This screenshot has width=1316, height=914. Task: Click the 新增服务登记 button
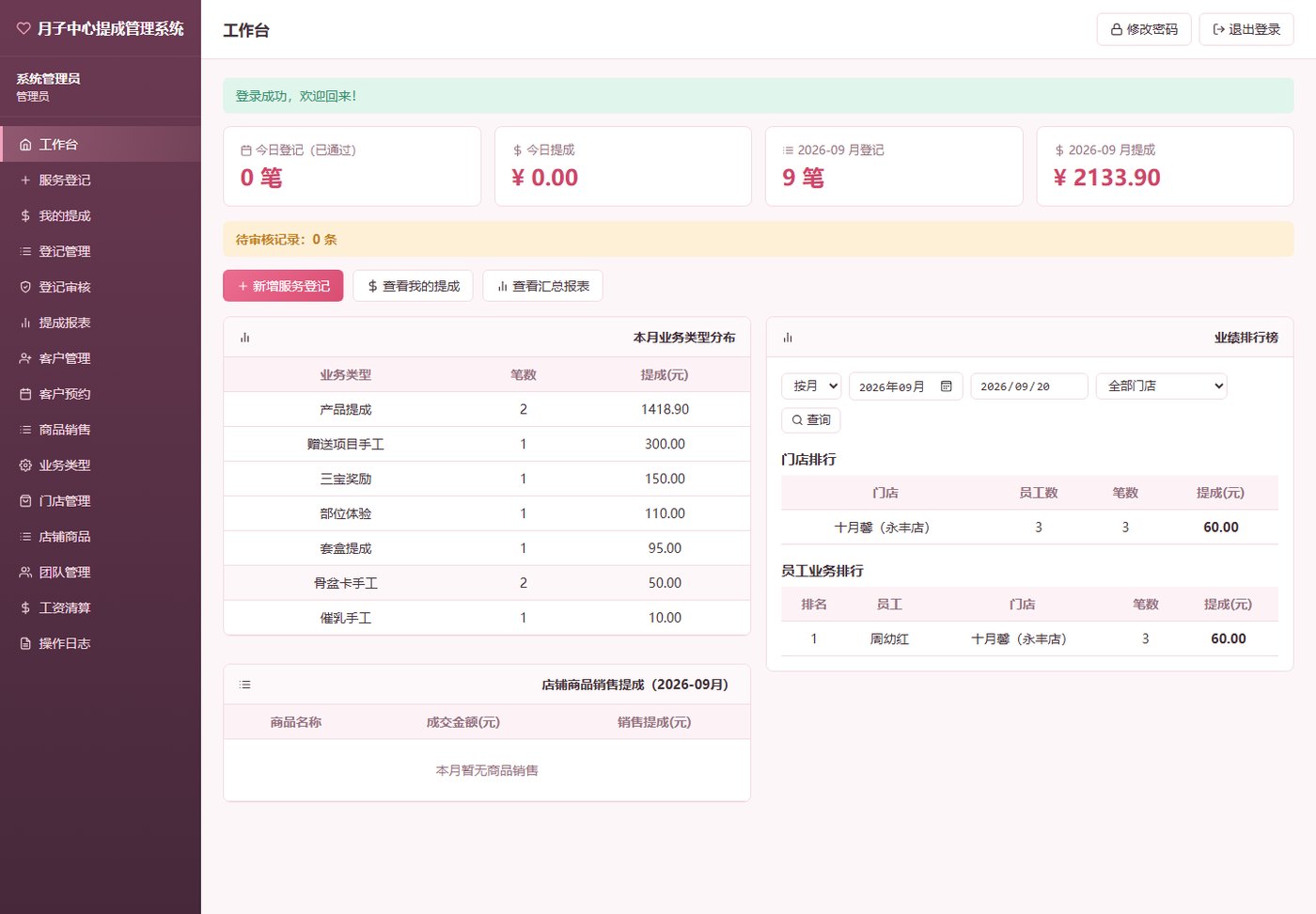pos(283,286)
